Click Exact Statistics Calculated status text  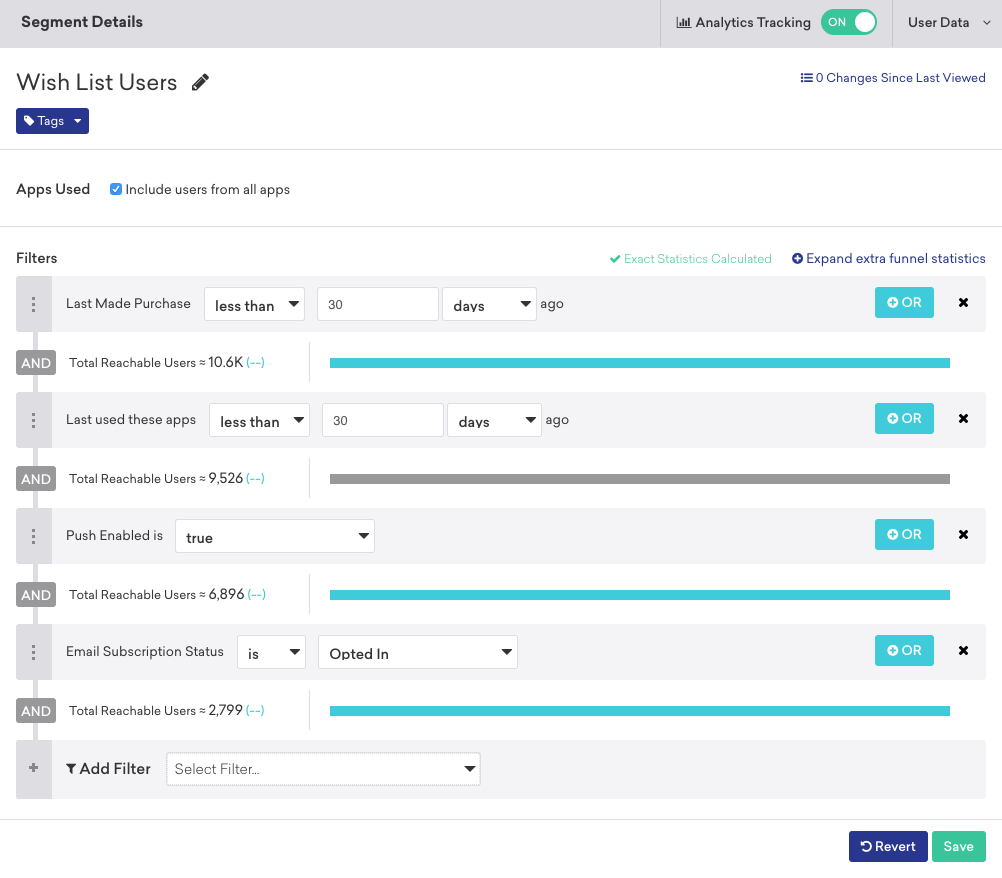tap(691, 259)
